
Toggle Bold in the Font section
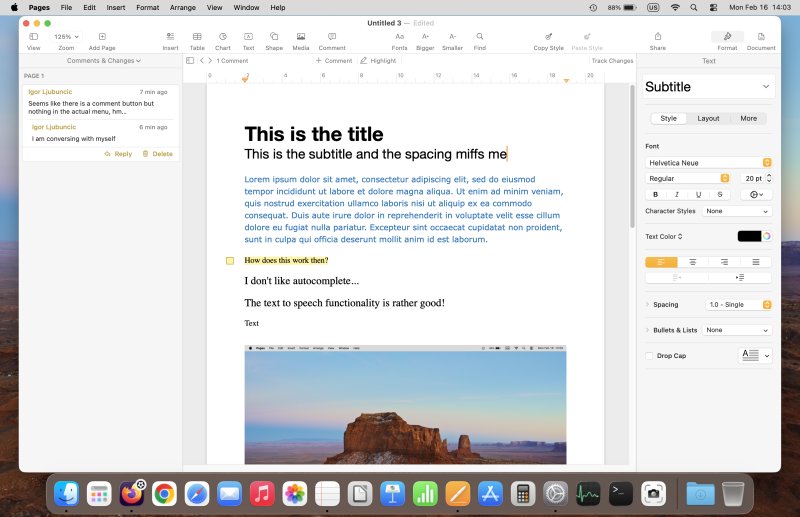(x=656, y=194)
